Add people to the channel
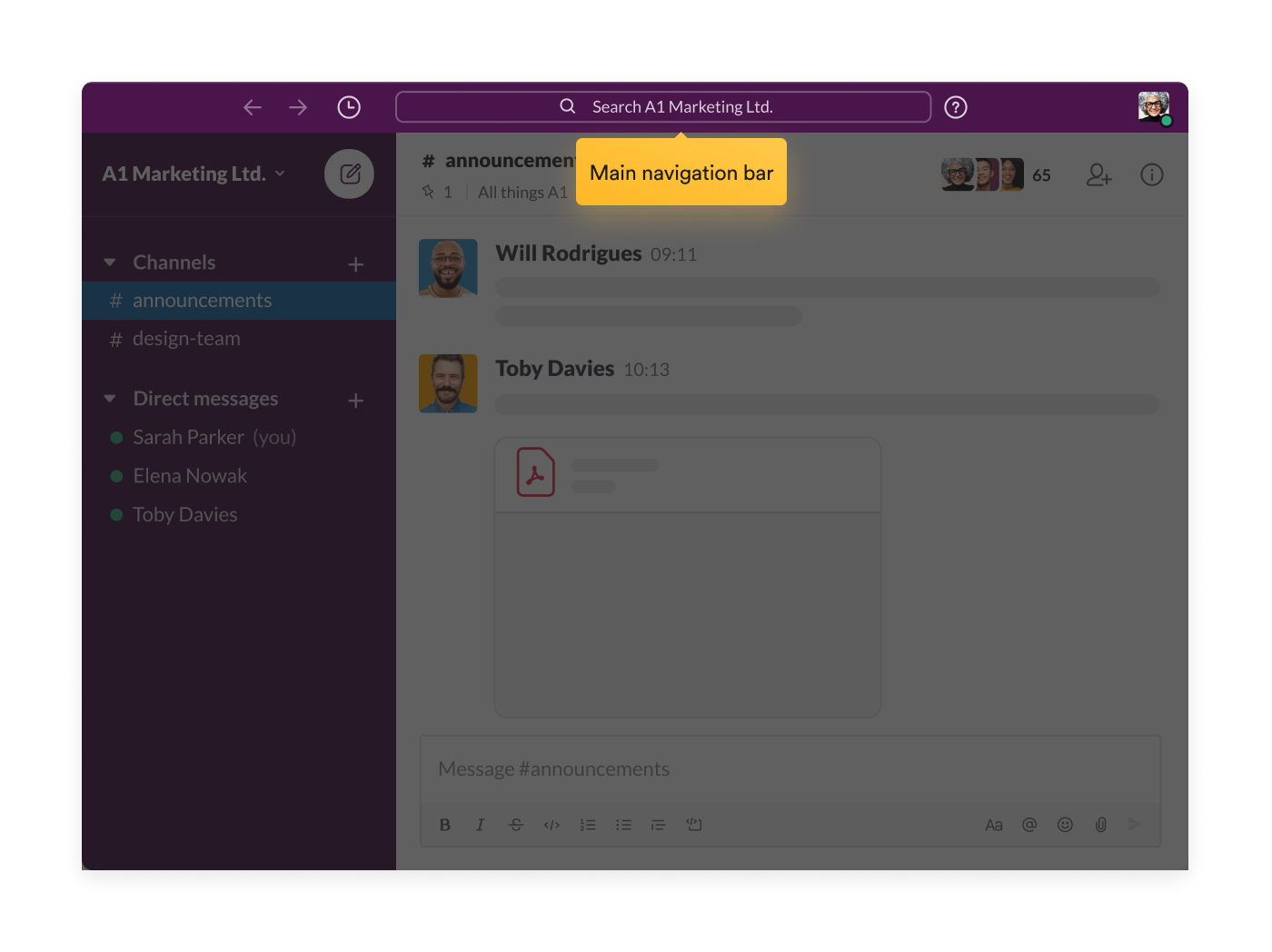The height and width of the screenshot is (952, 1272). click(1099, 174)
